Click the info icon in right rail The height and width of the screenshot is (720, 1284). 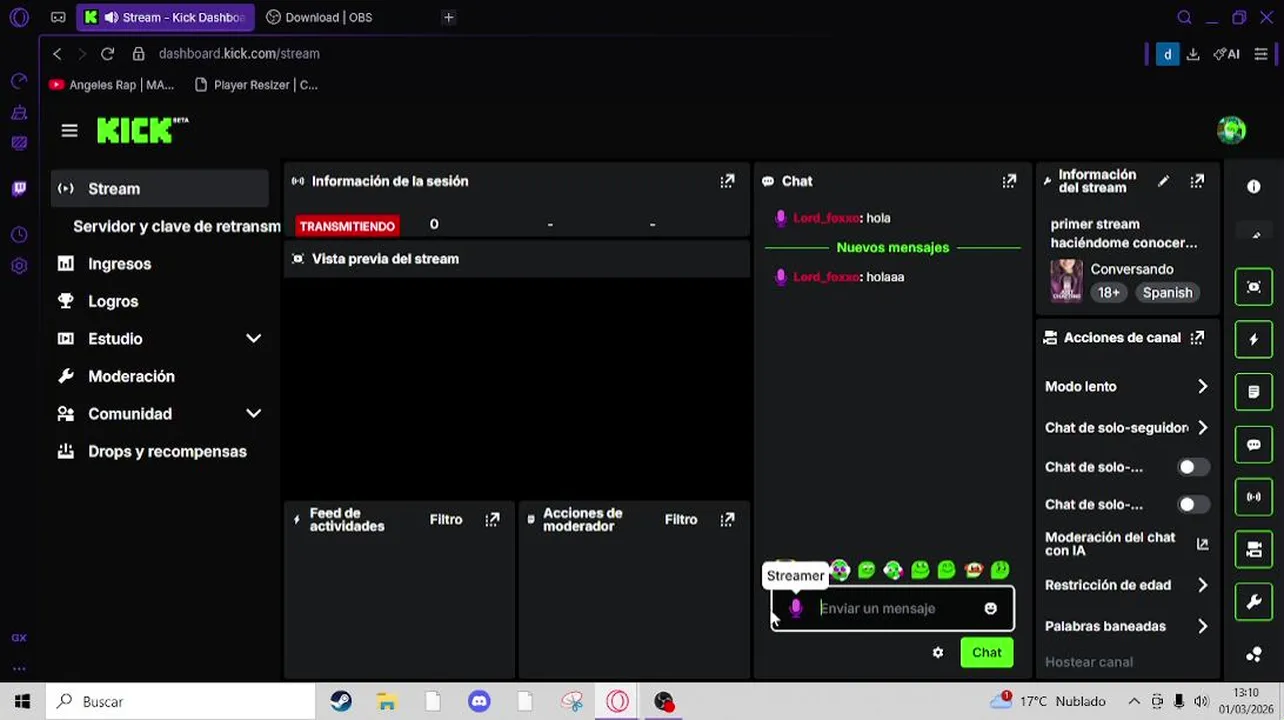[1254, 187]
